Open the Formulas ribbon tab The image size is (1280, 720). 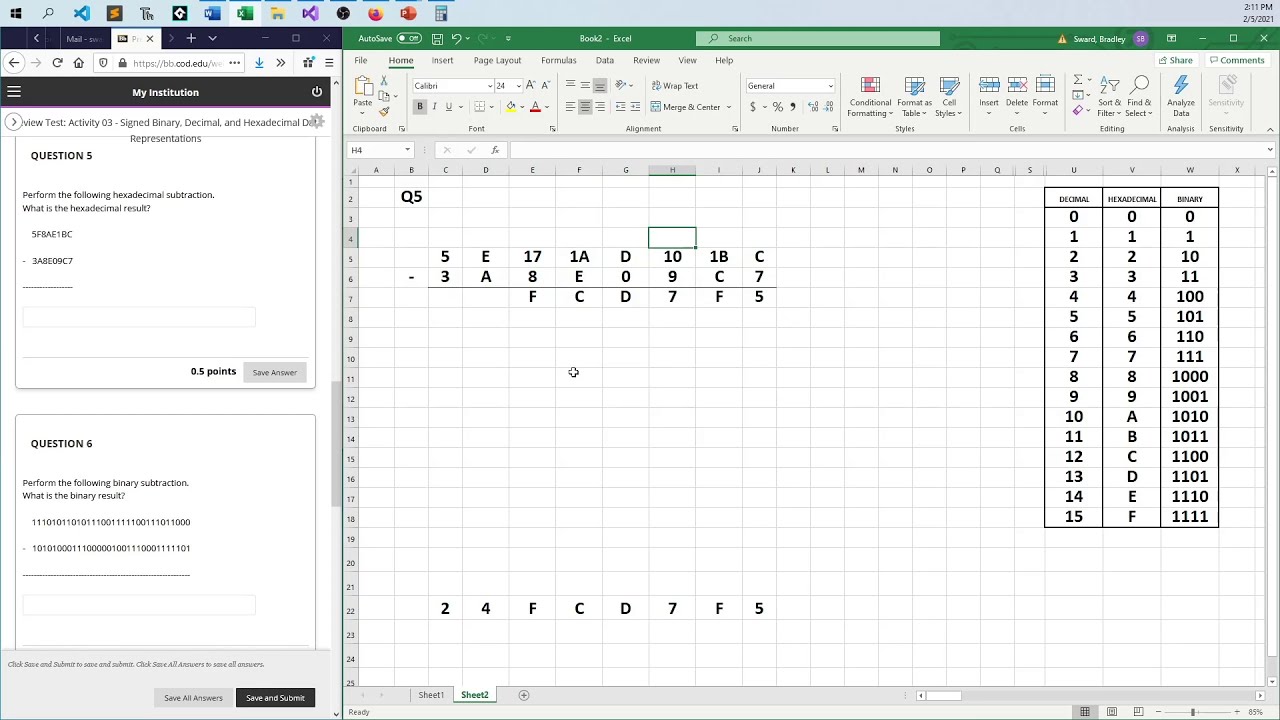coord(558,60)
